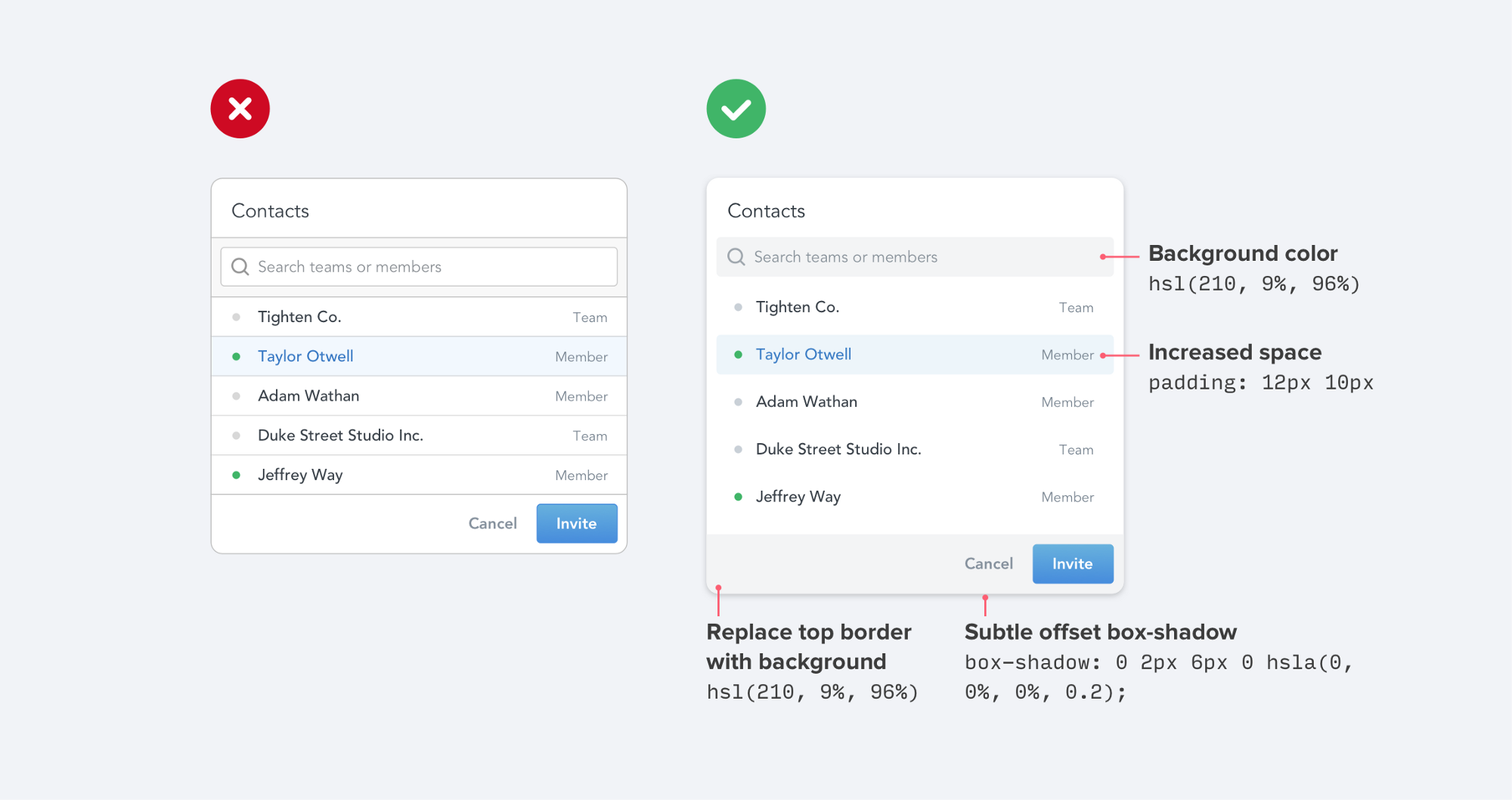Focus the right gray search teams field

(915, 257)
